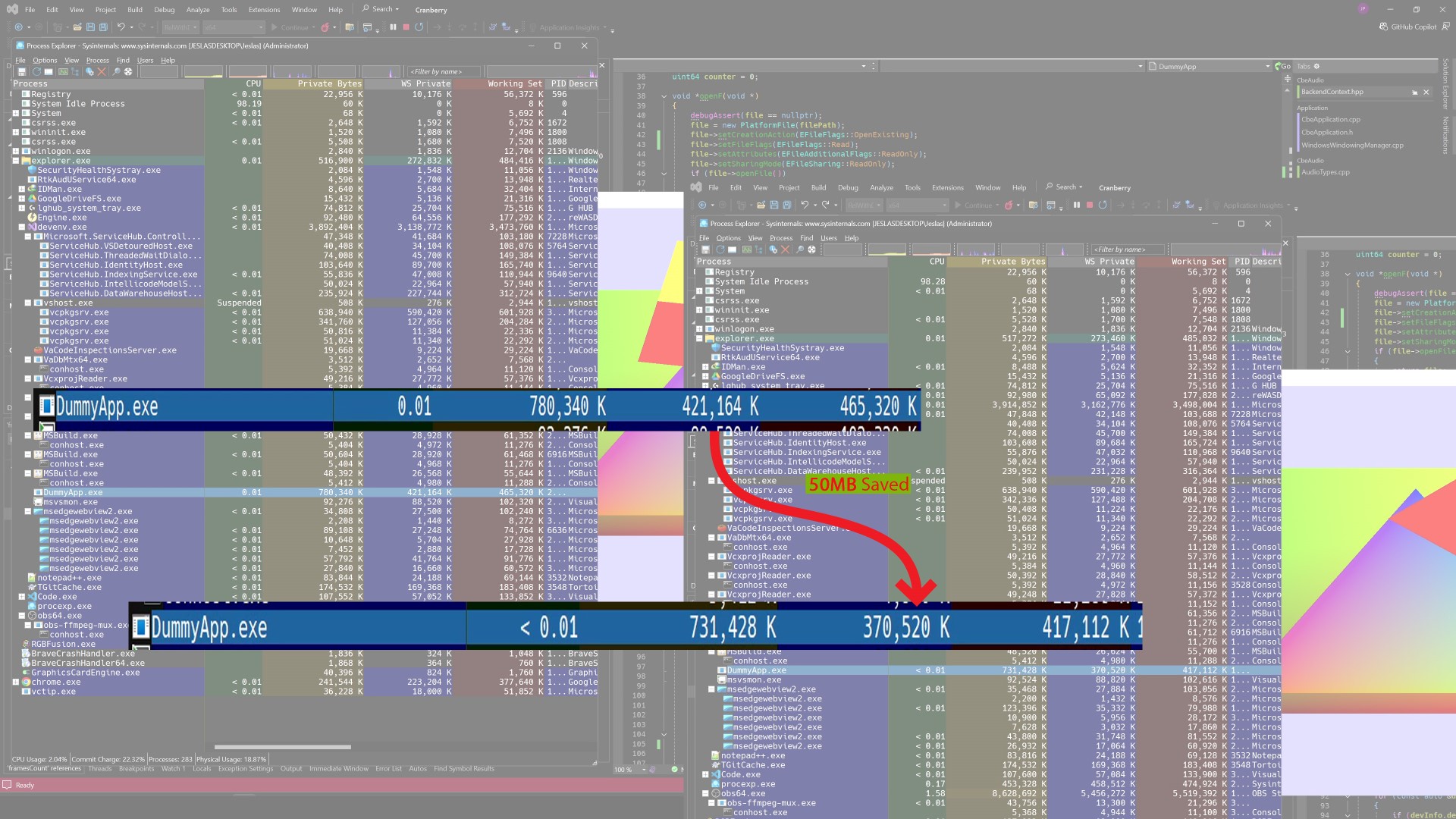Click Break All pause icon, top Visual Studio toolbar

tap(393, 27)
